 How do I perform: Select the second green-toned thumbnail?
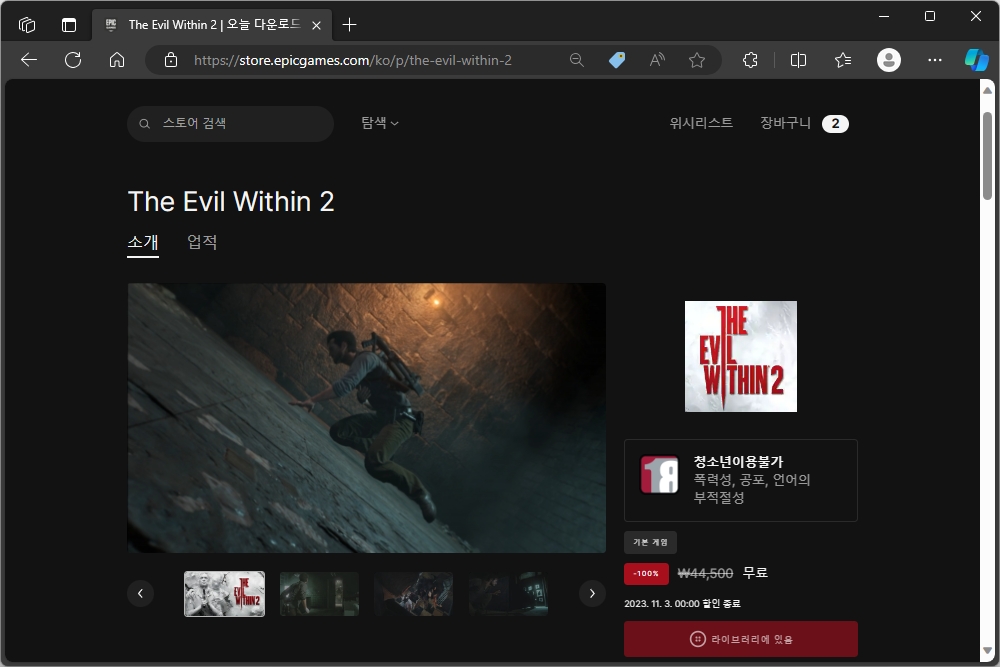(320, 594)
